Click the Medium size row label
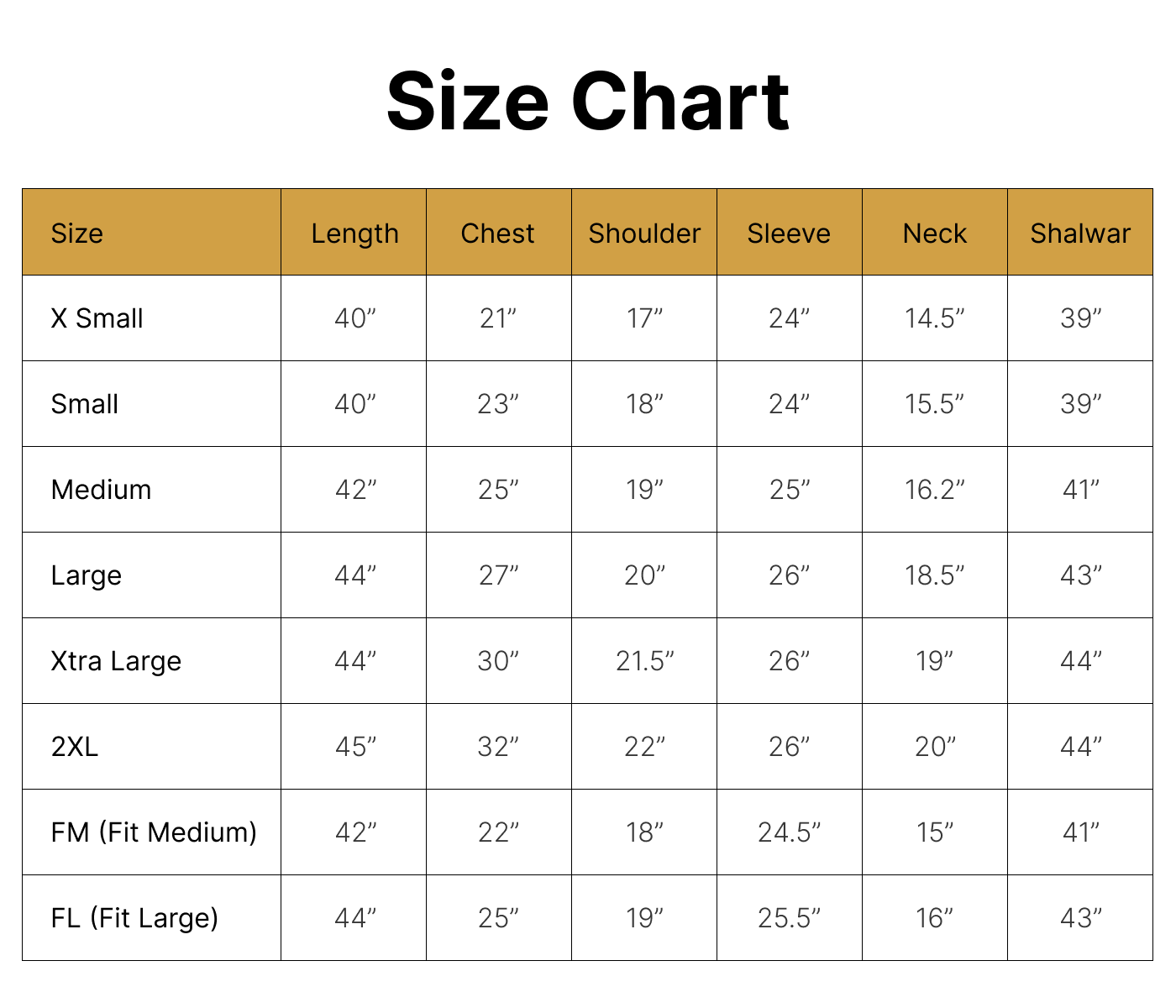This screenshot has width=1176, height=1008. (x=101, y=490)
